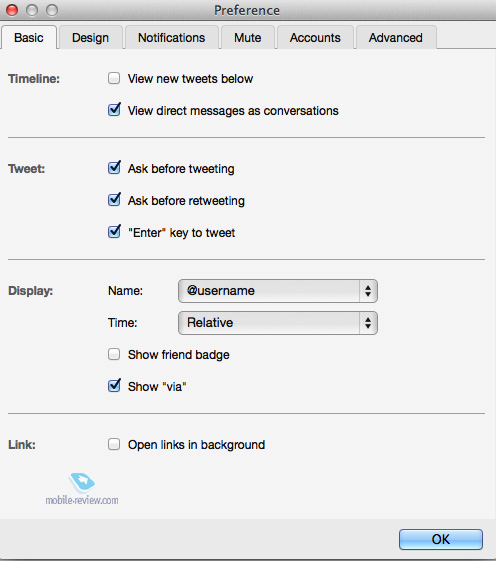Open the Notifications tab
The width and height of the screenshot is (496, 561).
pos(171,38)
